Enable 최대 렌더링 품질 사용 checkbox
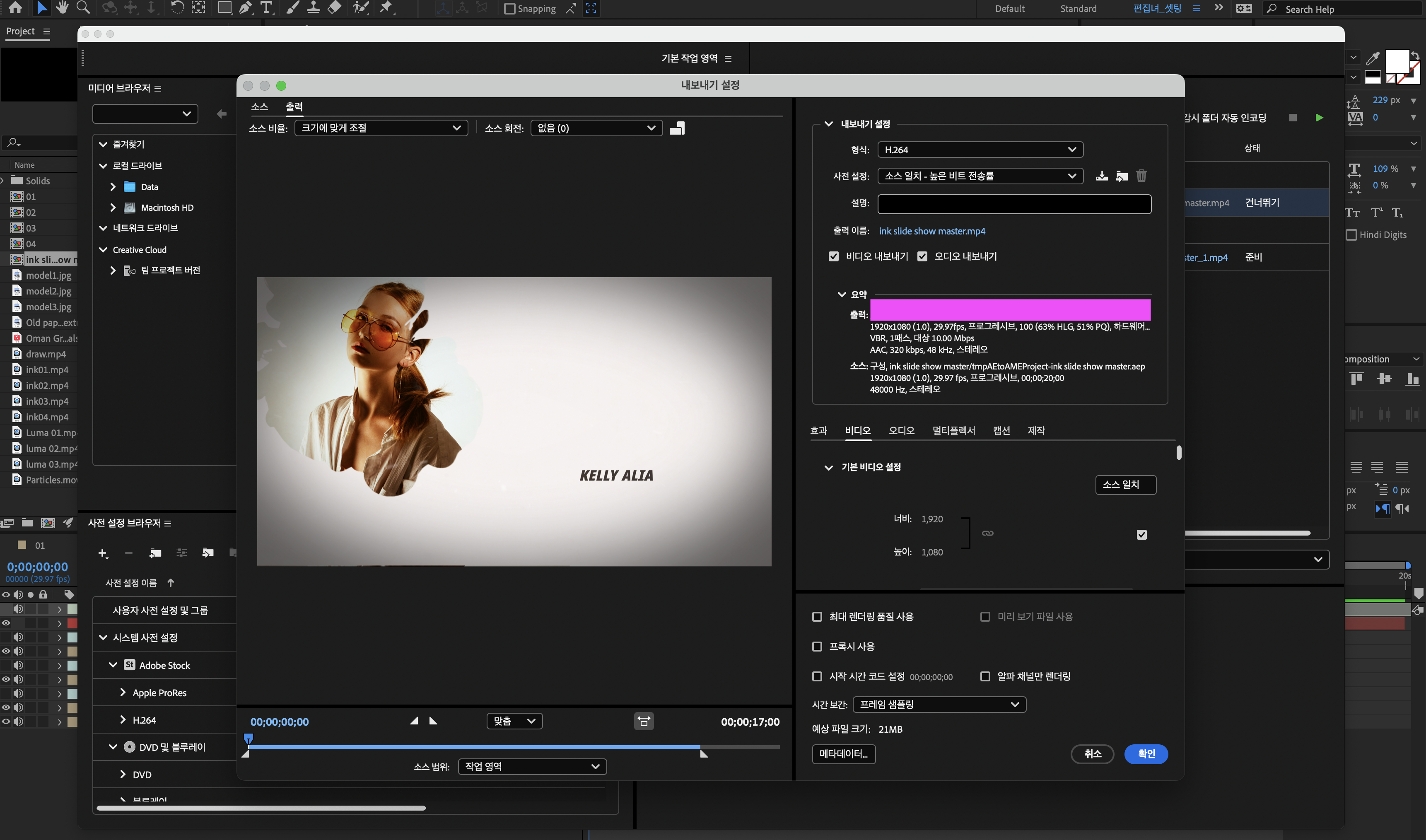The width and height of the screenshot is (1426, 840). pyautogui.click(x=817, y=616)
